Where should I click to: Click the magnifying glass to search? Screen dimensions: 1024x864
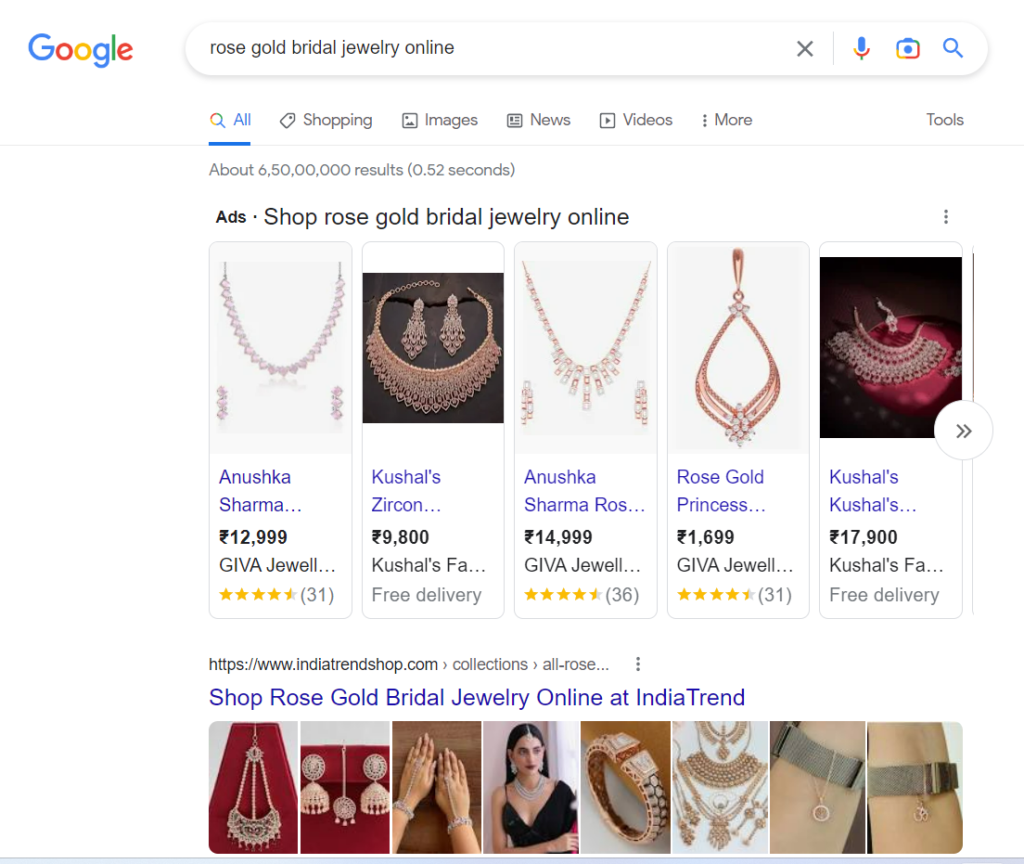[x=951, y=48]
